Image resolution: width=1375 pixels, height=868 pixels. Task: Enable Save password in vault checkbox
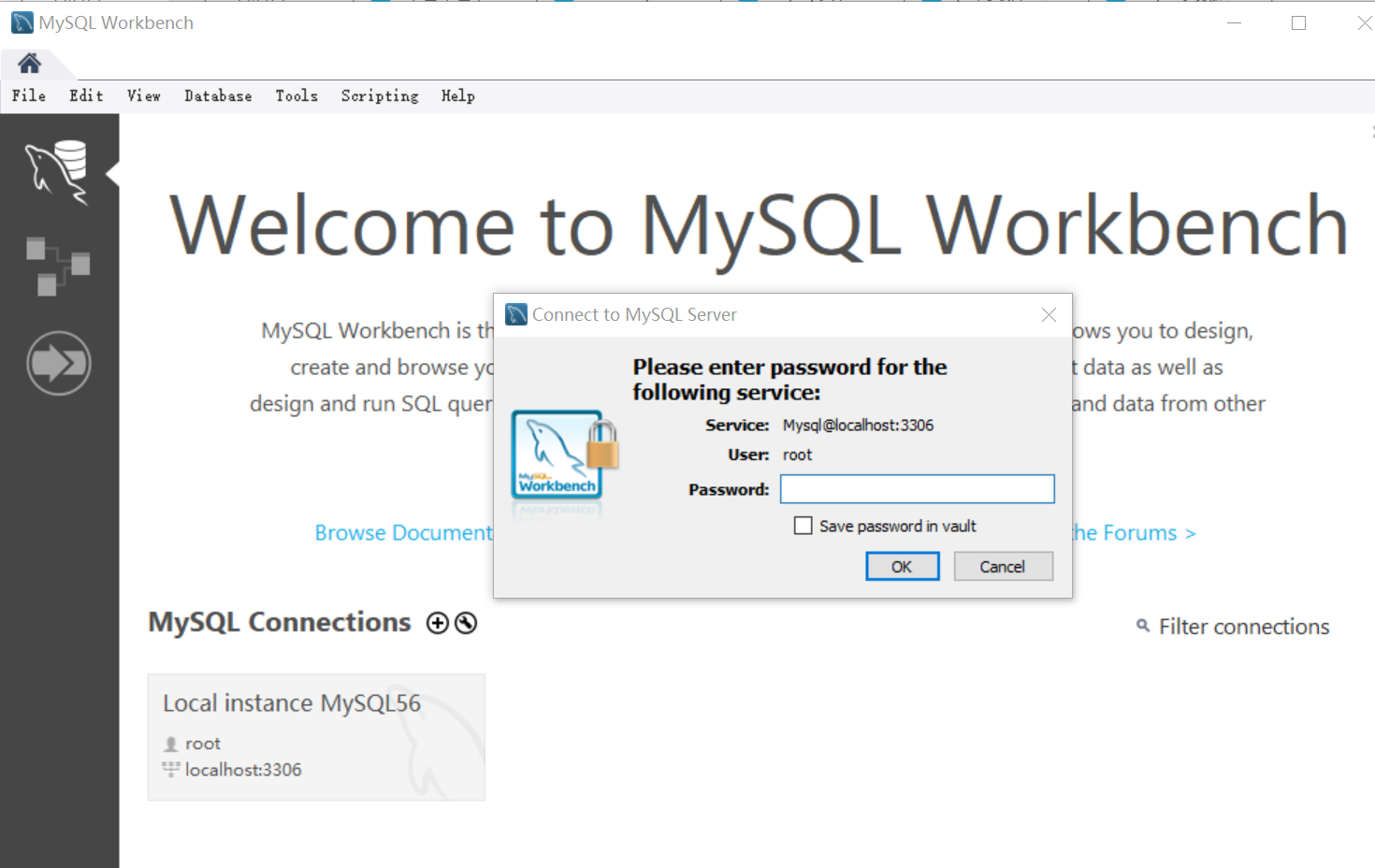point(803,526)
